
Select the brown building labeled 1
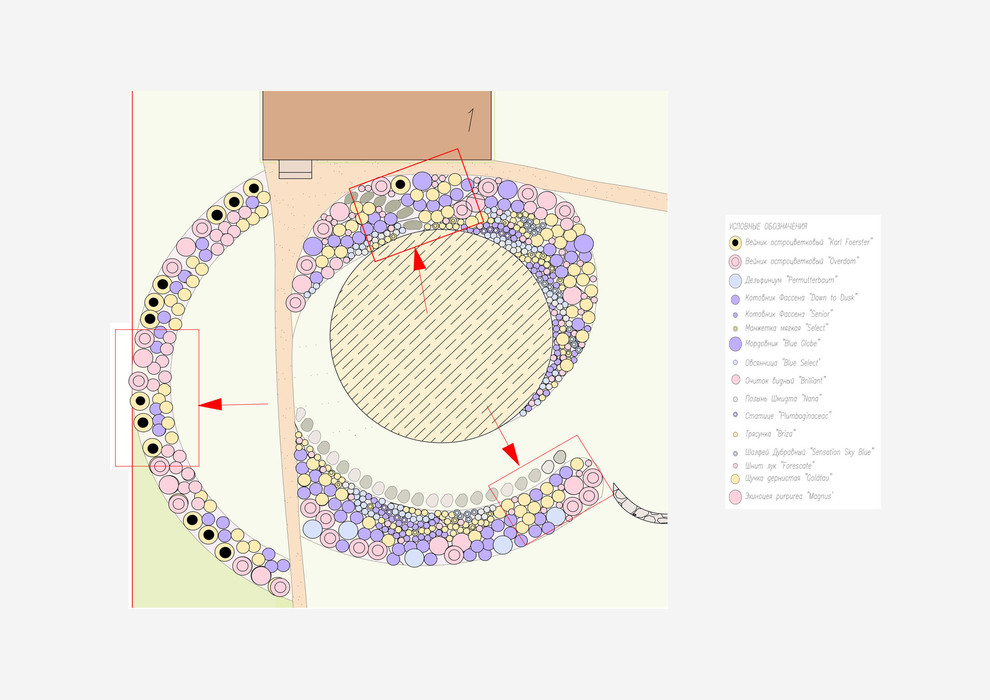tap(377, 125)
